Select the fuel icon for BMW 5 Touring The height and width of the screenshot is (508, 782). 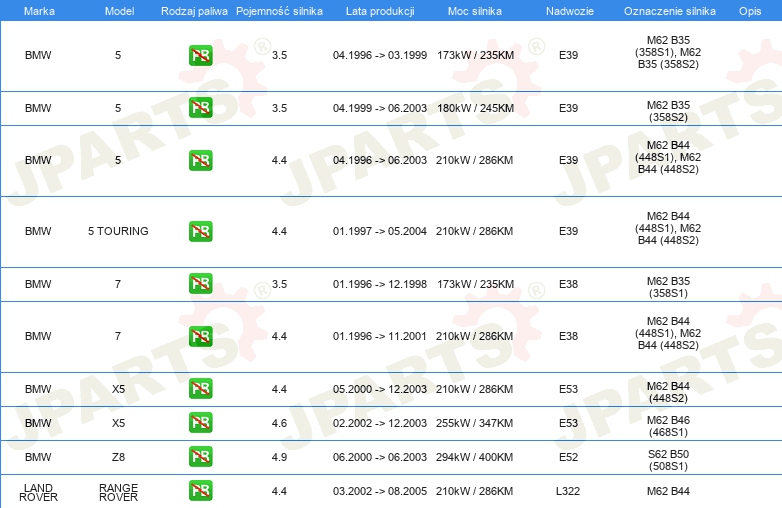(x=200, y=231)
